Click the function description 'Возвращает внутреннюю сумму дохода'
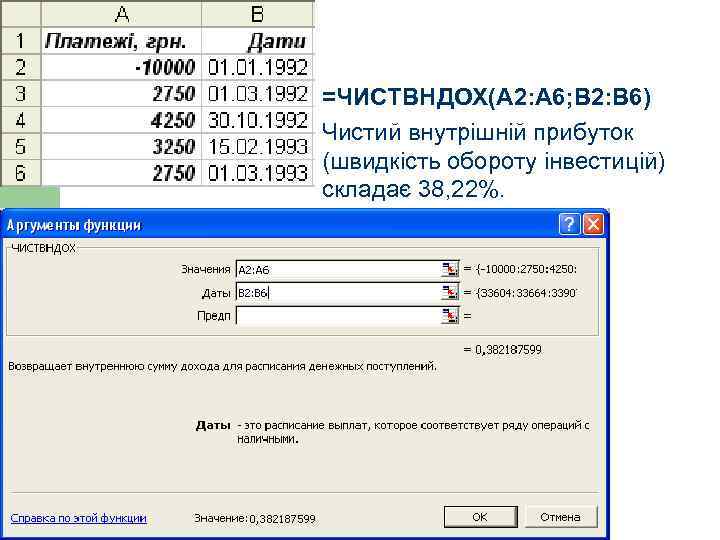The image size is (720, 540). click(222, 366)
